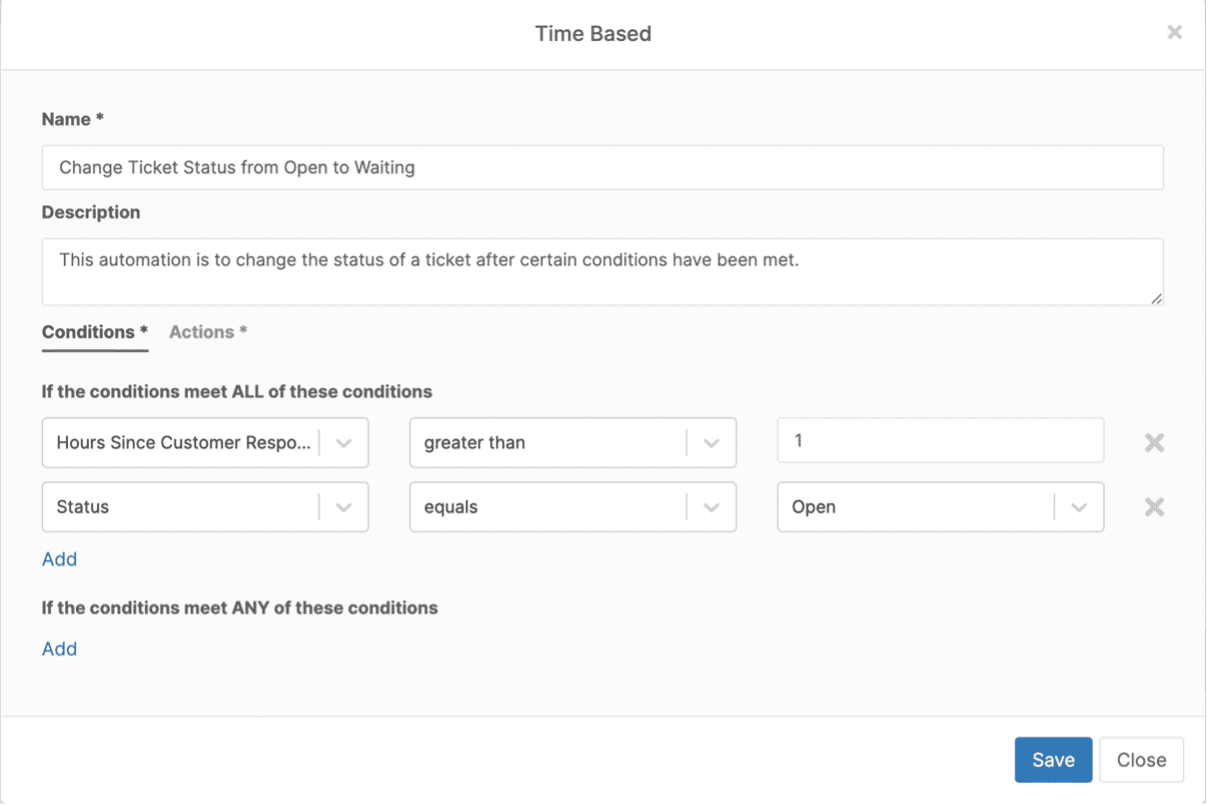Click the dialog close X icon
Viewport: 1210px width, 806px height.
[x=1174, y=31]
